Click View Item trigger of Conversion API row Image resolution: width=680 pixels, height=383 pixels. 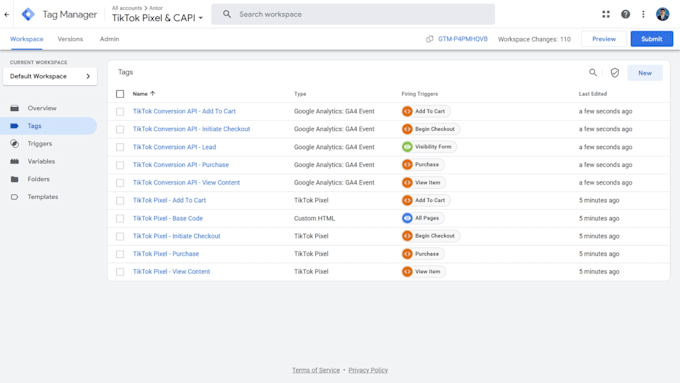click(423, 183)
